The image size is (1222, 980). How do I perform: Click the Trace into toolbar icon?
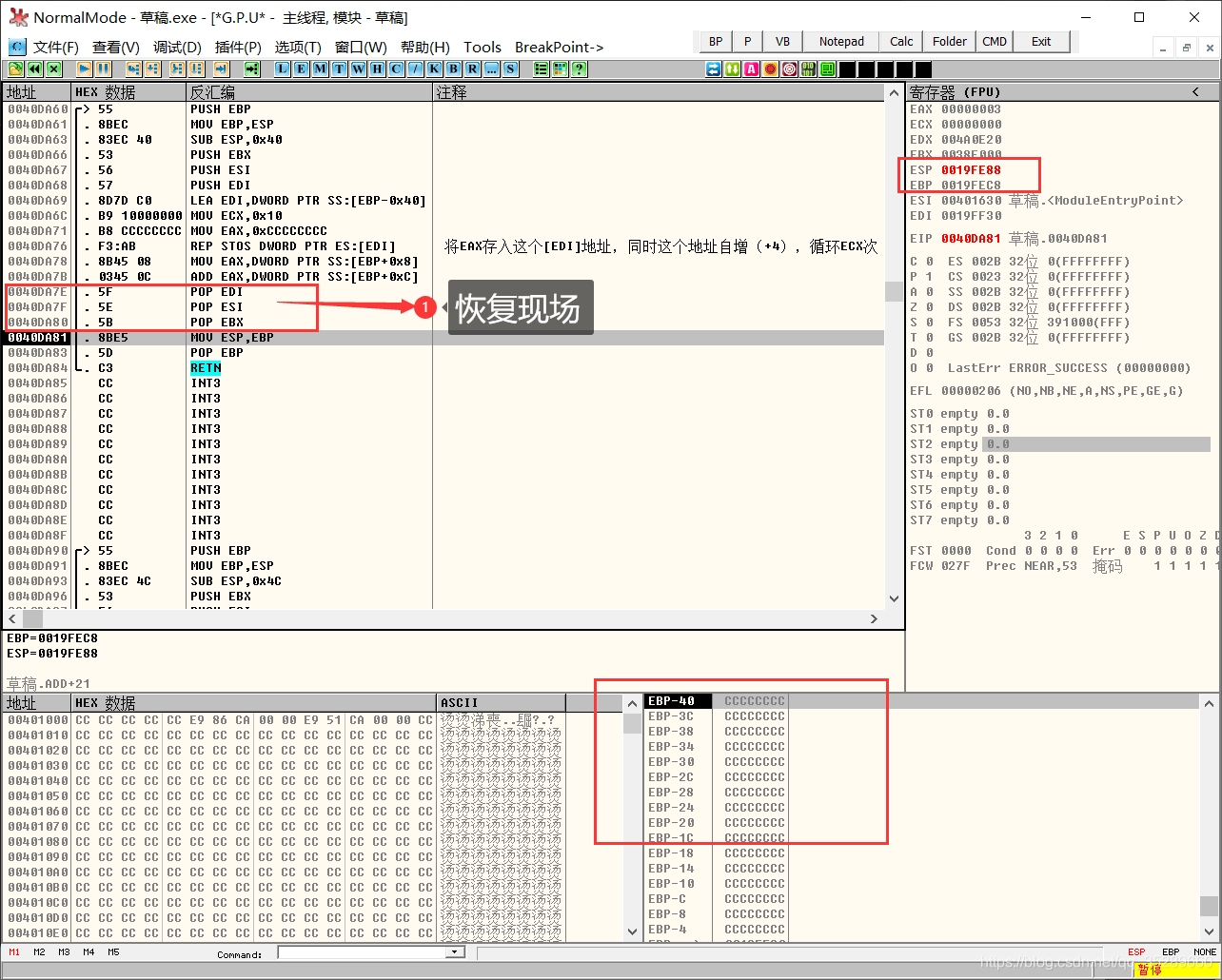(x=177, y=69)
